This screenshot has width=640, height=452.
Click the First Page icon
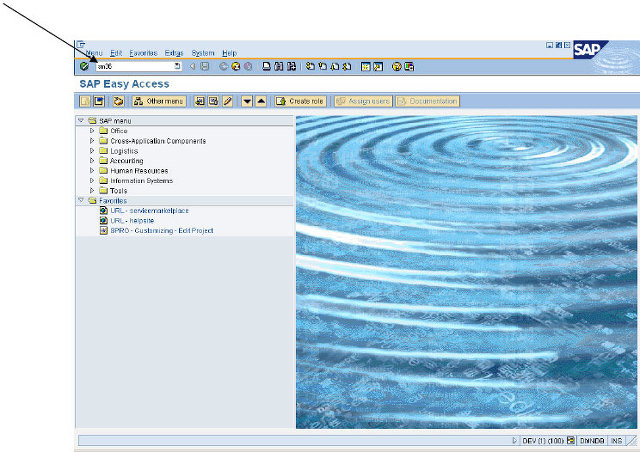click(310, 66)
